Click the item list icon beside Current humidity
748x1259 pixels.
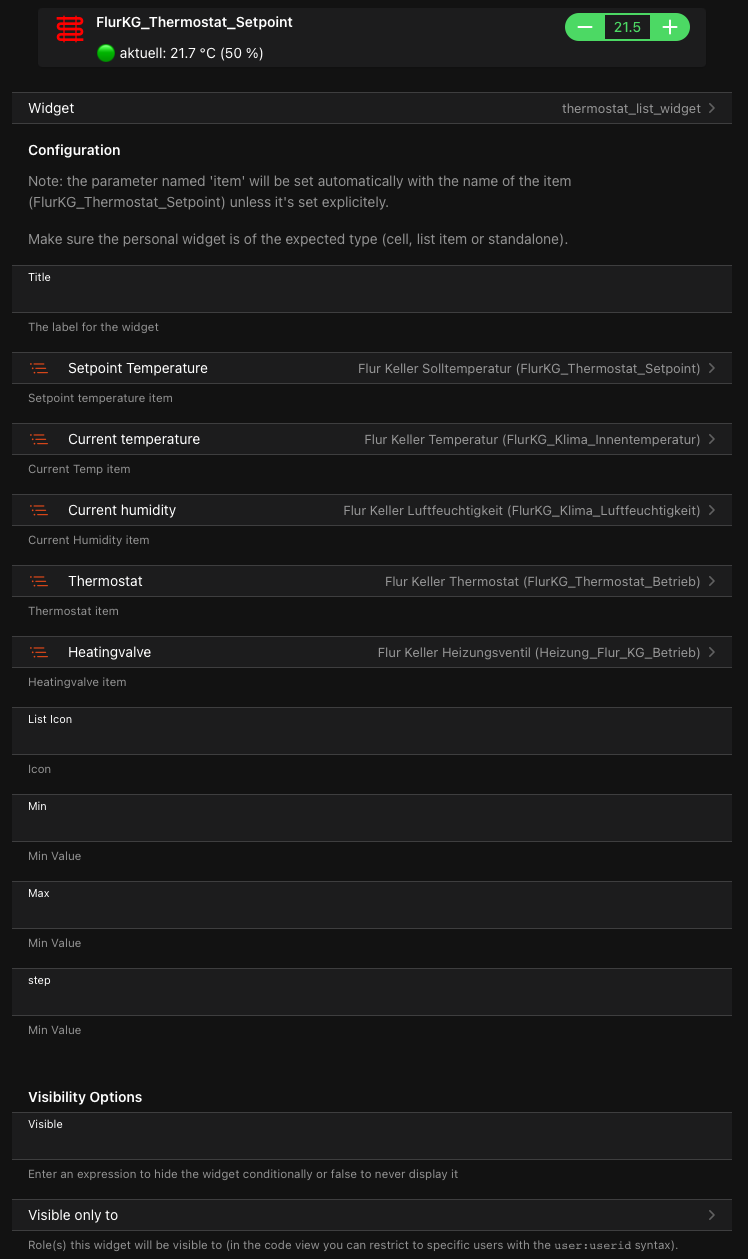pyautogui.click(x=39, y=510)
